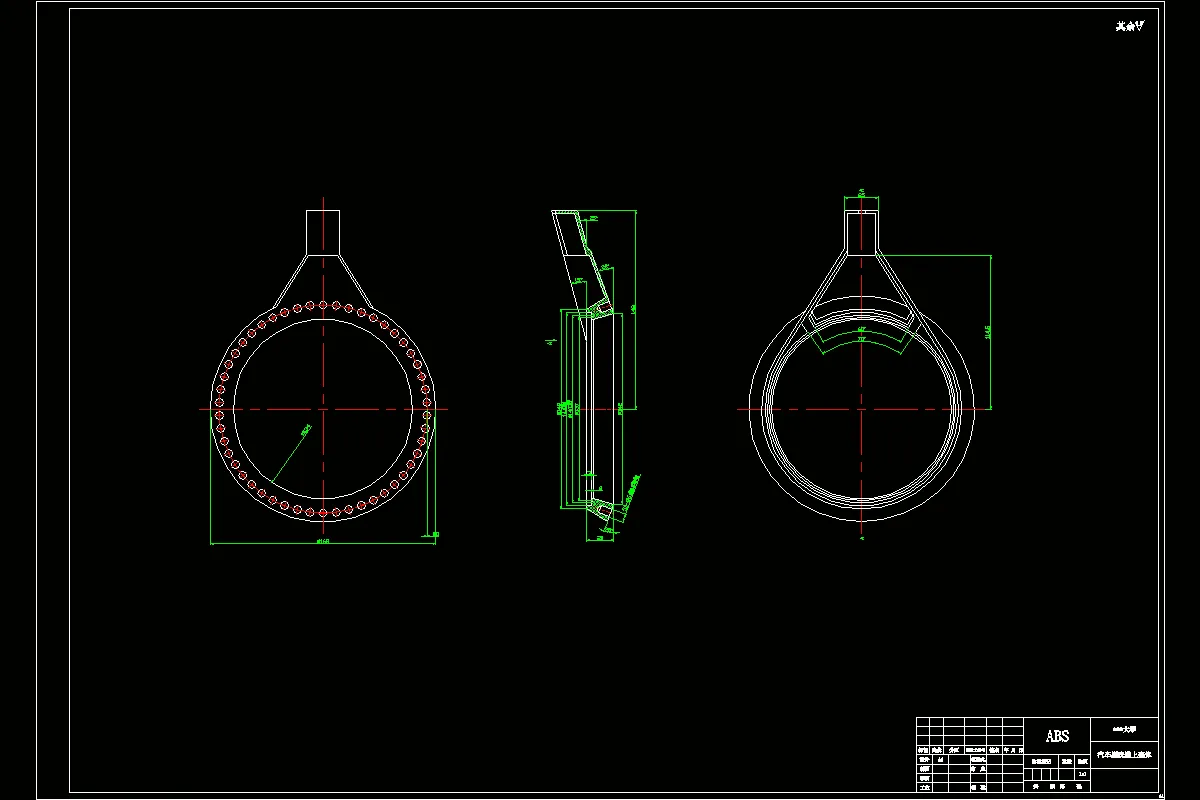Pick the rectangular handle stub of the left view
Screen dimensions: 1200x800
[x=323, y=232]
